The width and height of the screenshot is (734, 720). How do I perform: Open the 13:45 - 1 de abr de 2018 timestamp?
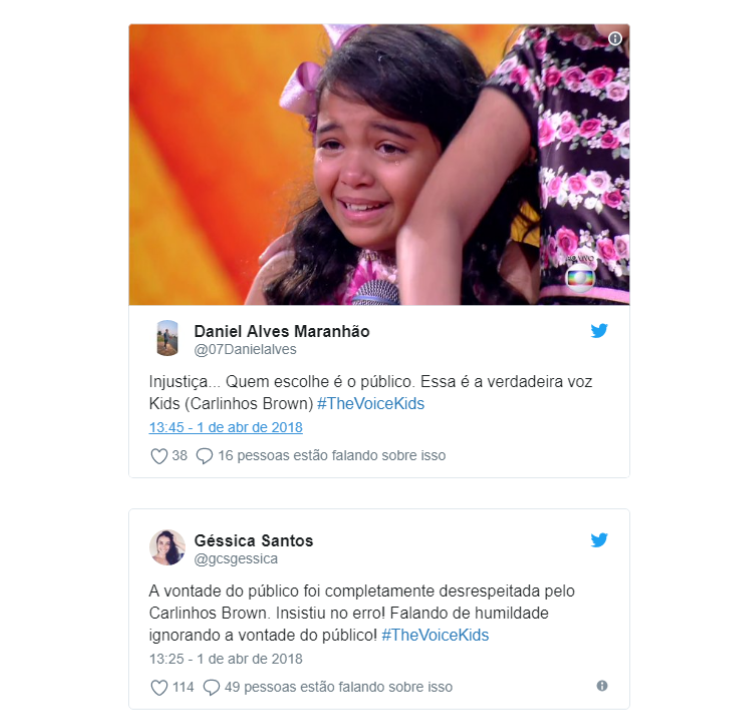click(226, 427)
